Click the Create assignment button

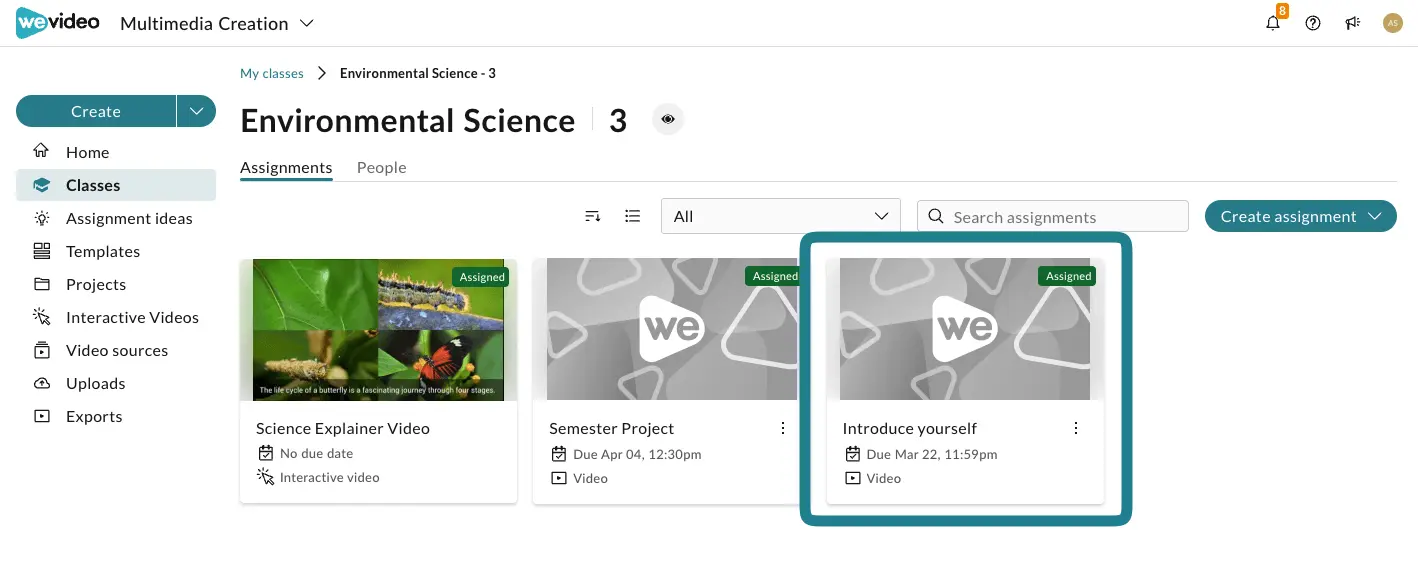coord(1300,216)
